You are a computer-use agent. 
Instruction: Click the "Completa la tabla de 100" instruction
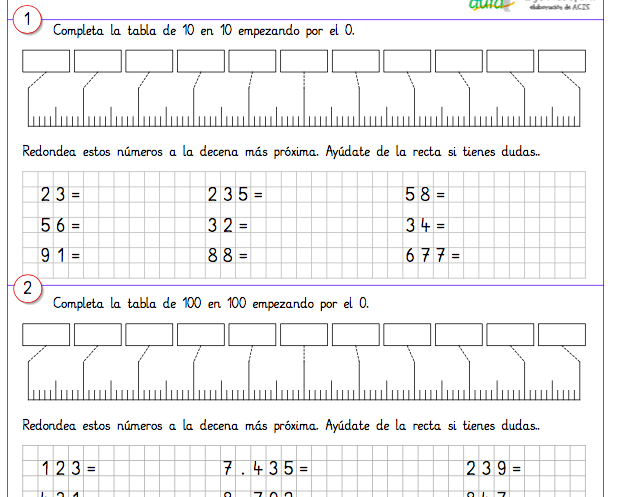point(210,302)
